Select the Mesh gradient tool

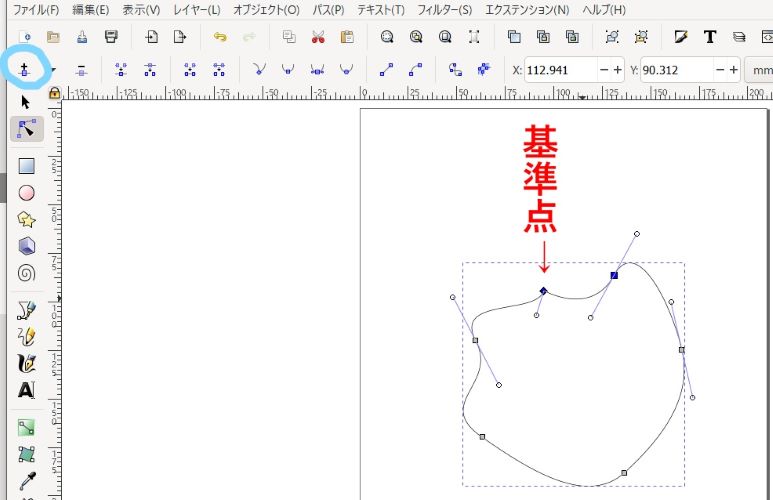[27, 454]
